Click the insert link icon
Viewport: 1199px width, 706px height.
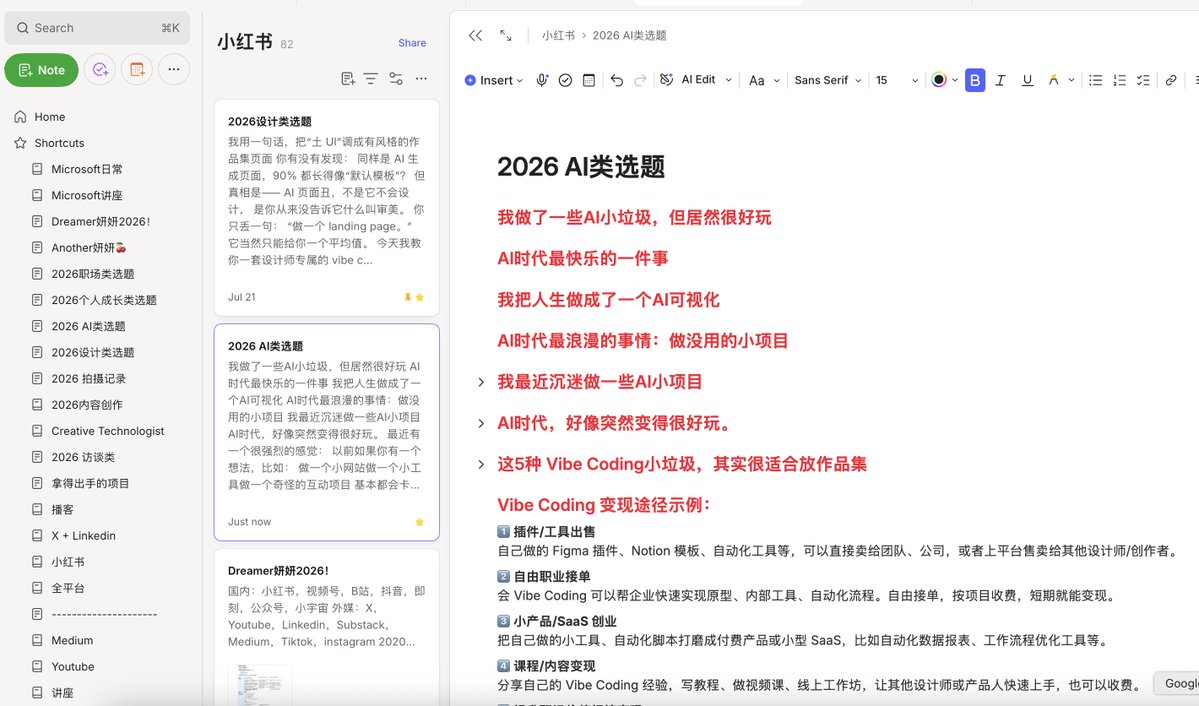click(1171, 80)
